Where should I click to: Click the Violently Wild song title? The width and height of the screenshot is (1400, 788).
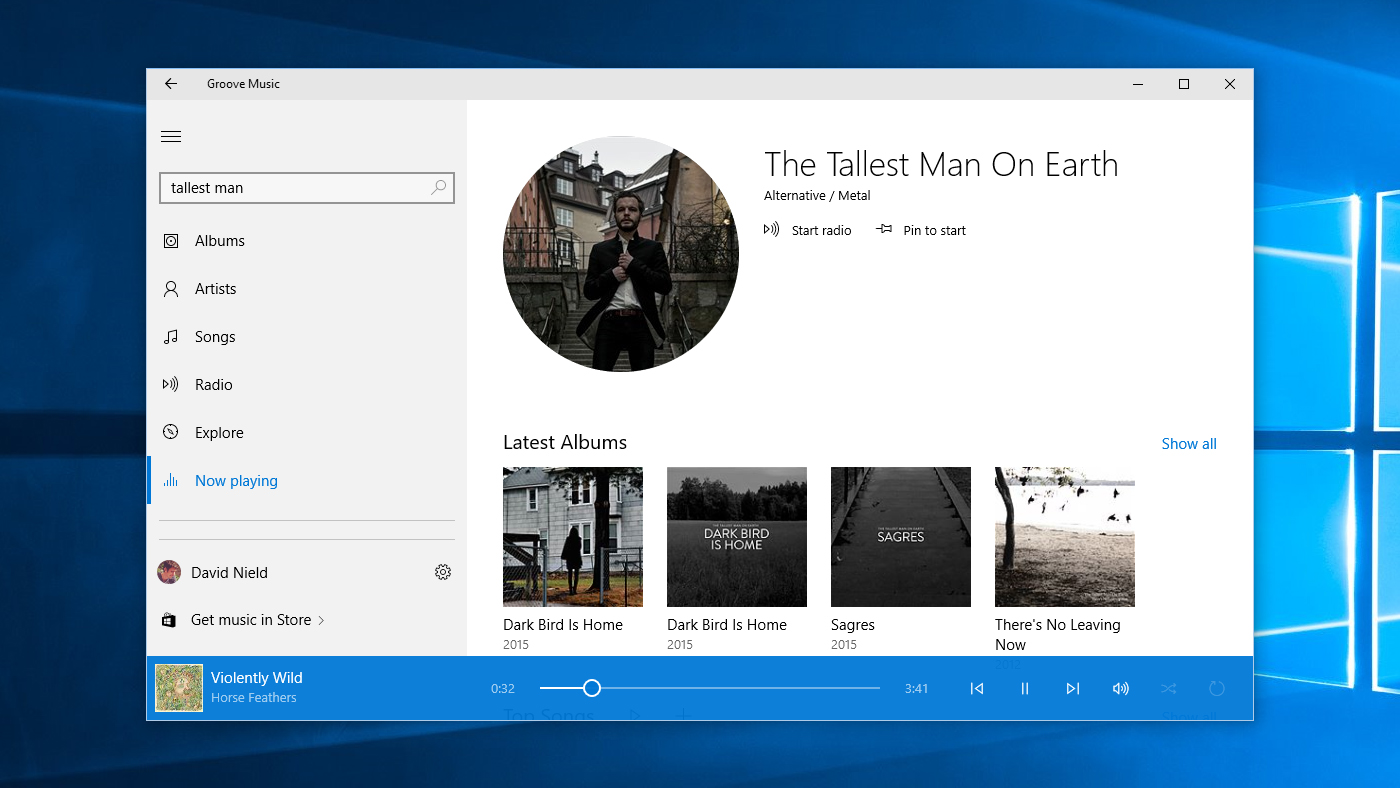257,678
